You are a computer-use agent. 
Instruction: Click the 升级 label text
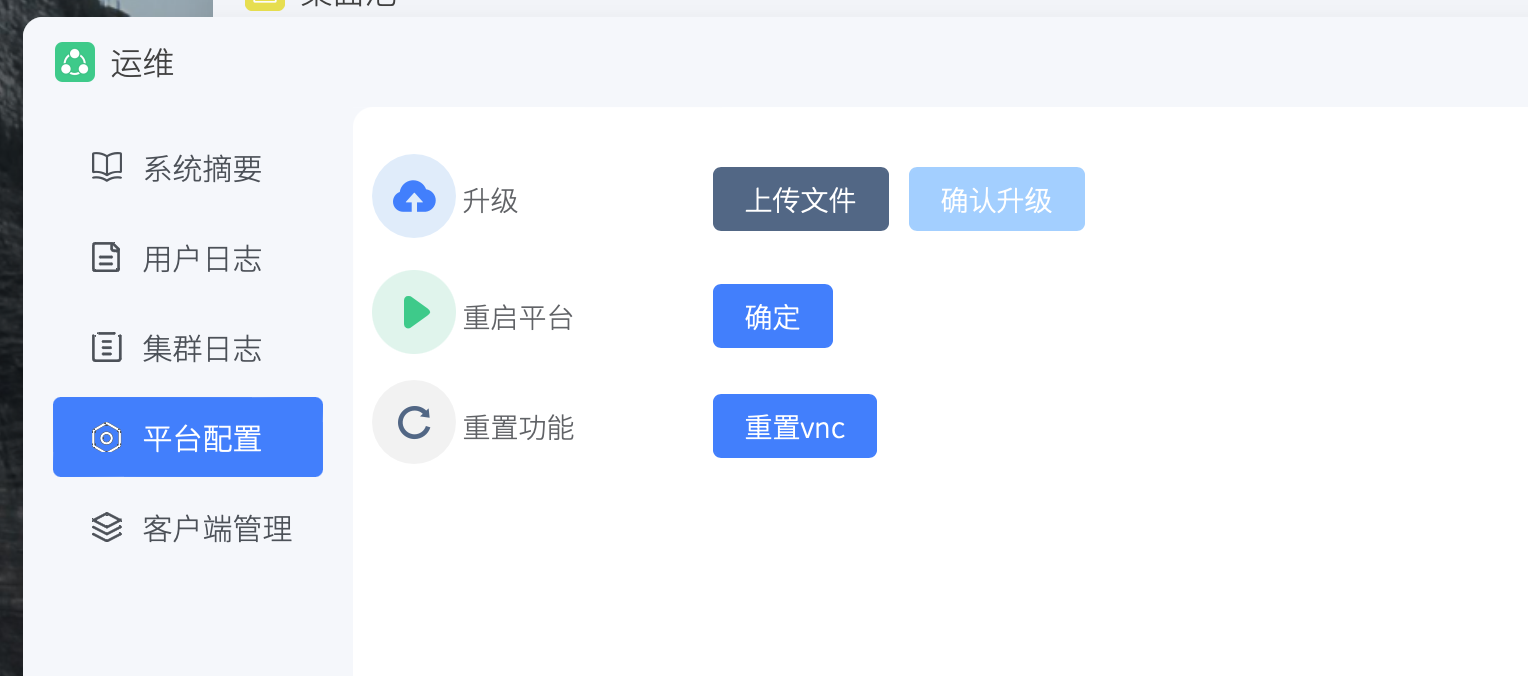point(490,200)
